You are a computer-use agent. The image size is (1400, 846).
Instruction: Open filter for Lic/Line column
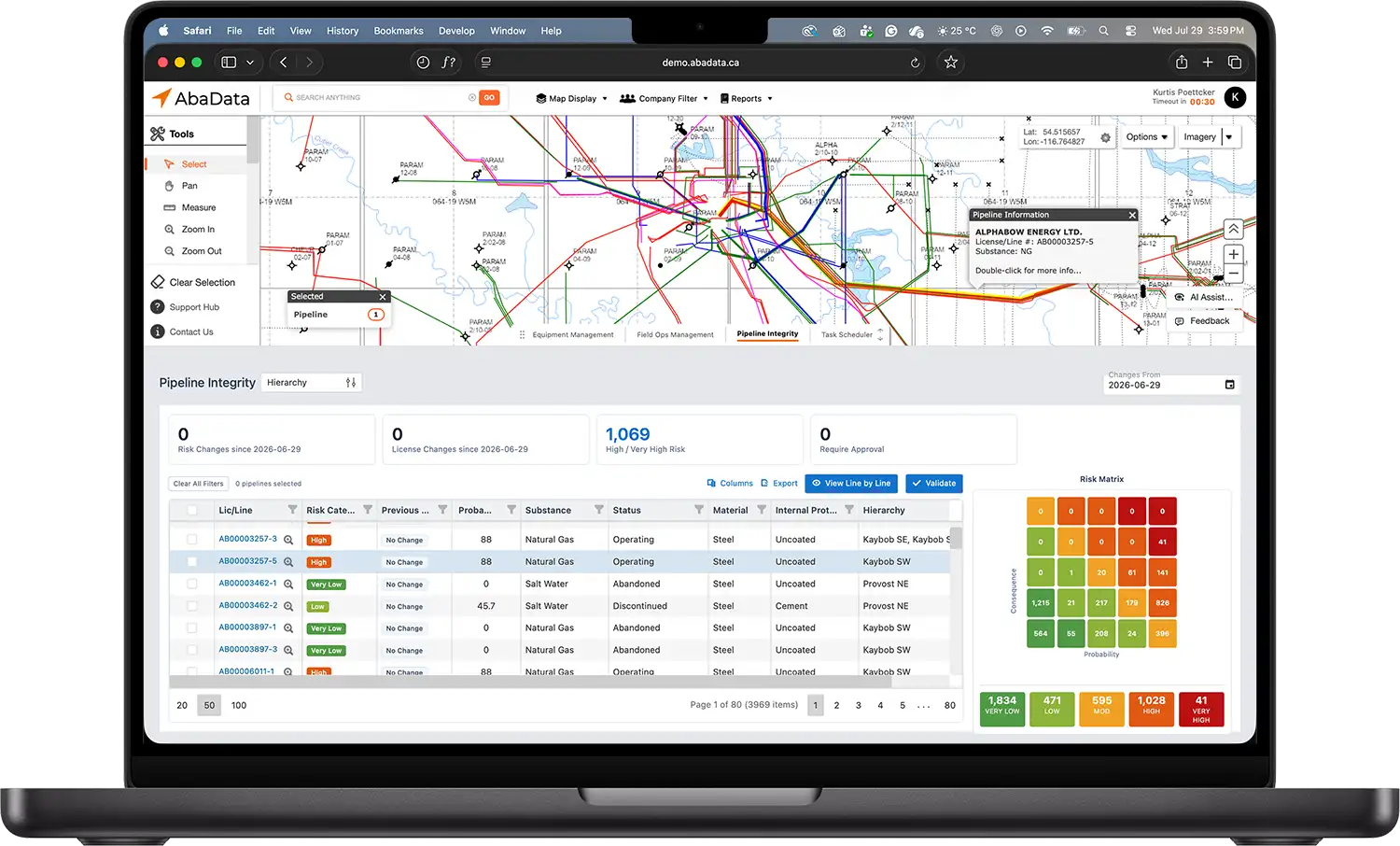(x=292, y=510)
